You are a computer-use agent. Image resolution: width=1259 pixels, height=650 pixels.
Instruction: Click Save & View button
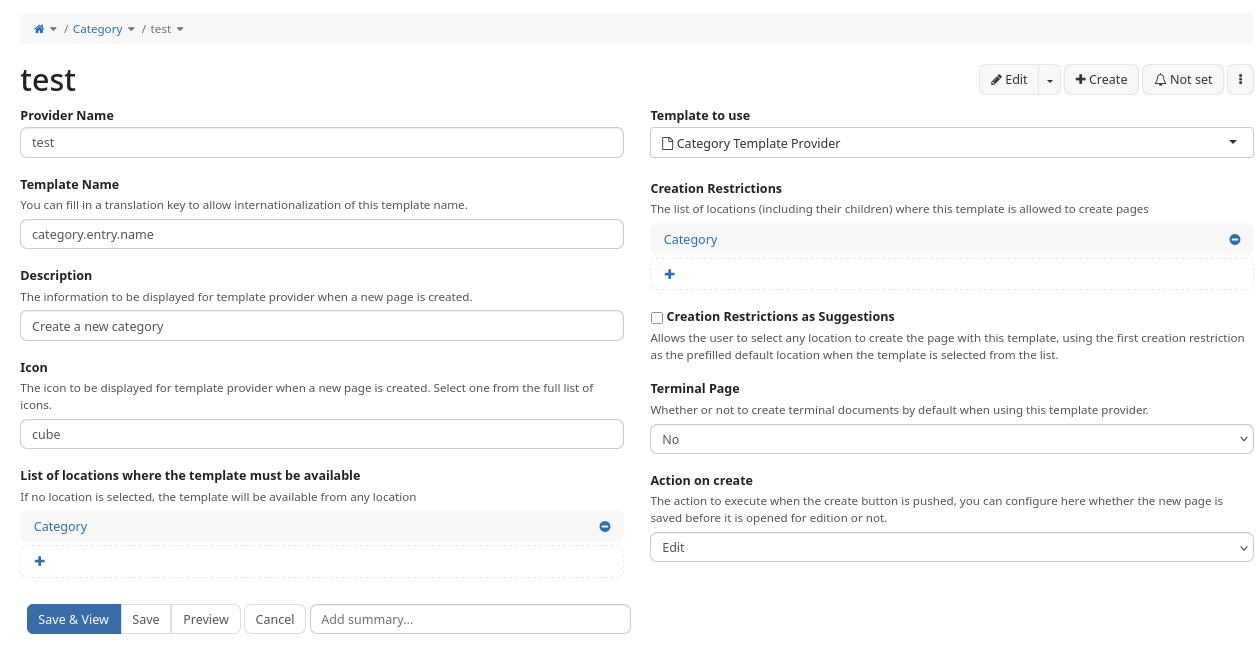(74, 619)
